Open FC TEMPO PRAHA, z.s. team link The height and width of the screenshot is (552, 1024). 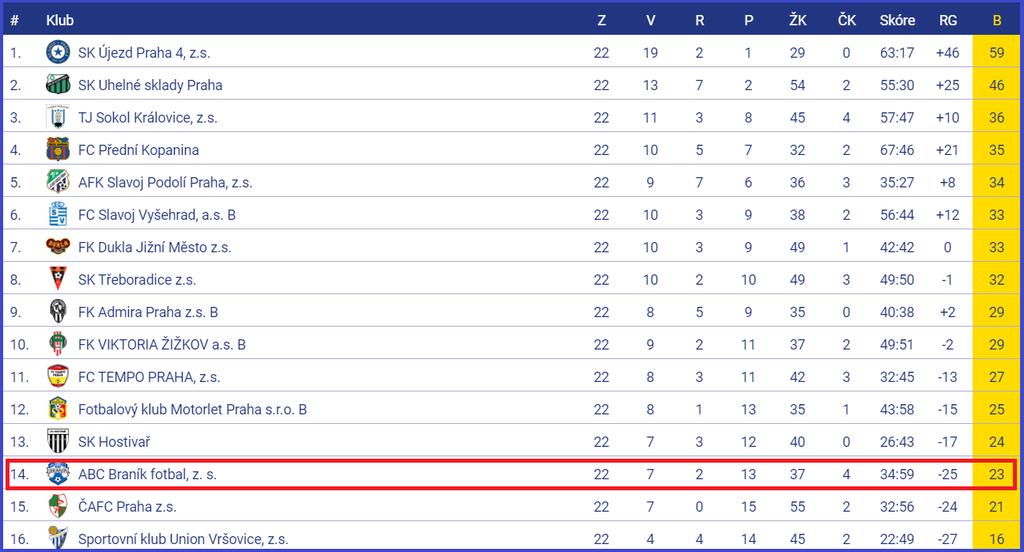(x=149, y=377)
